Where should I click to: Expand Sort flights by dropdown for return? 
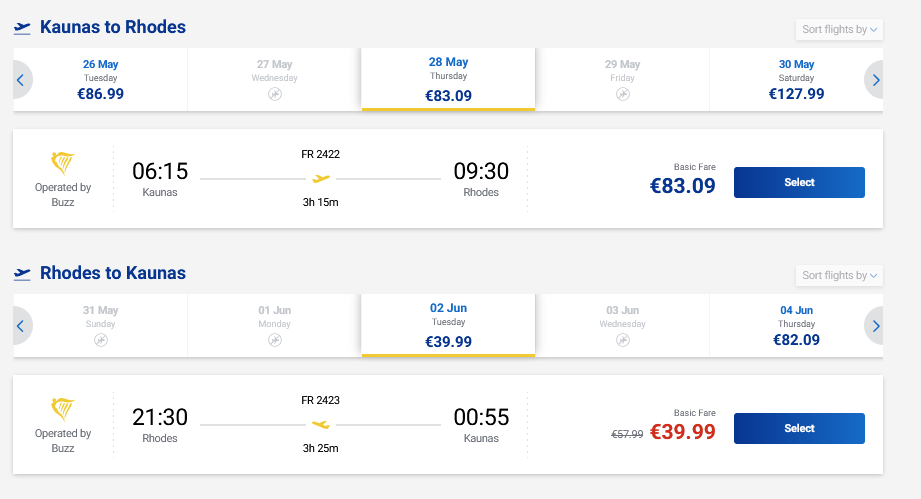click(x=839, y=275)
